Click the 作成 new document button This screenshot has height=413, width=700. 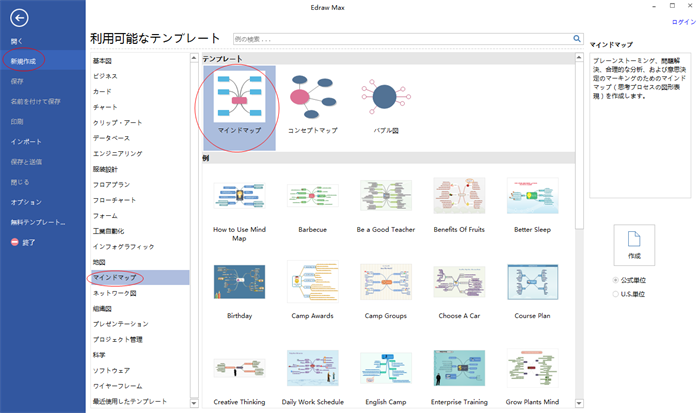[x=634, y=245]
